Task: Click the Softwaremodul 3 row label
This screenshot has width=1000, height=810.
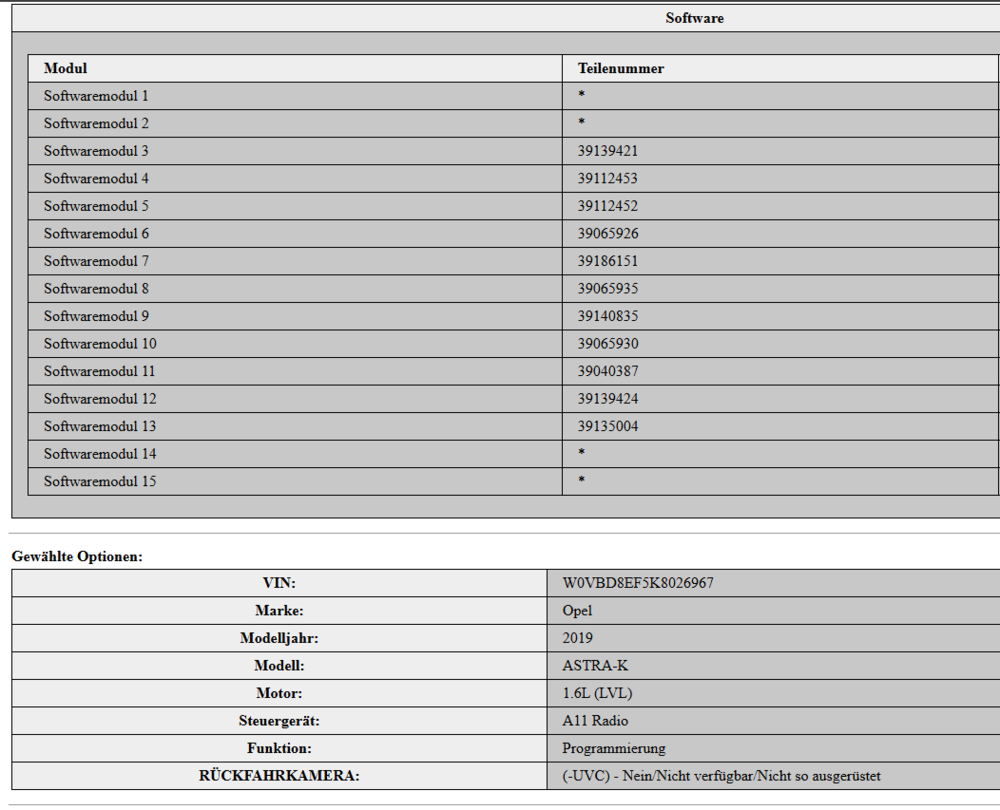Action: point(96,151)
